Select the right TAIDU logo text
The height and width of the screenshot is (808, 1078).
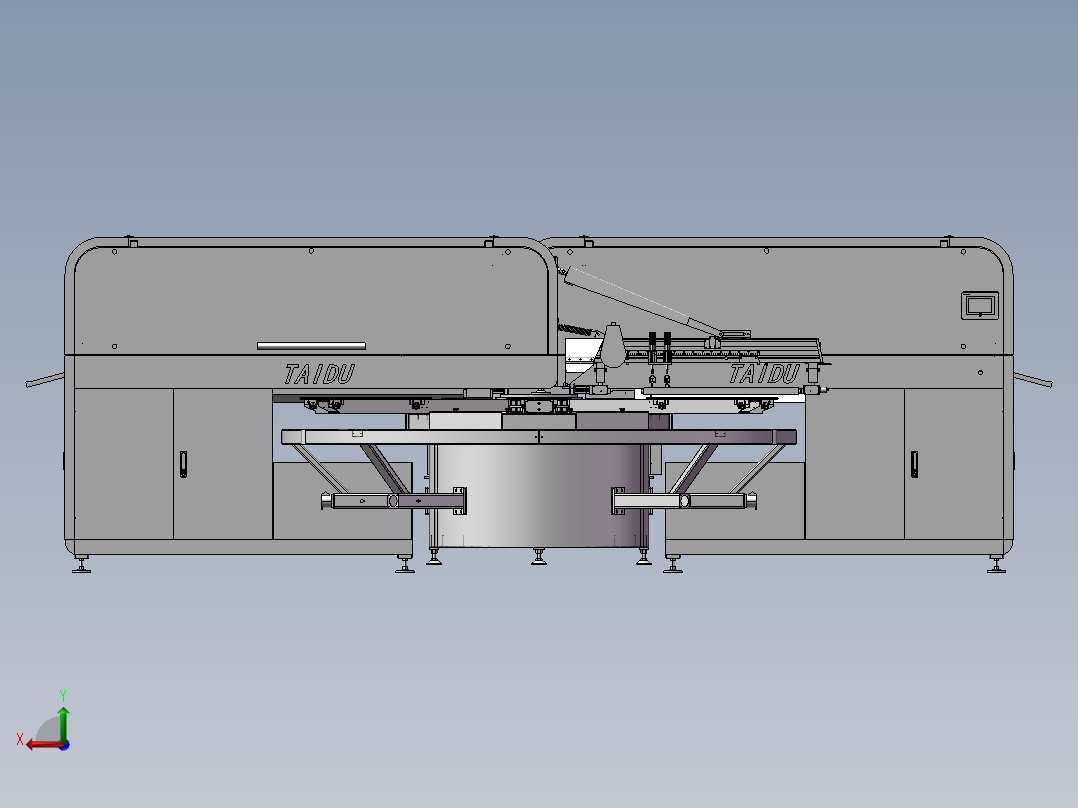pyautogui.click(x=764, y=374)
